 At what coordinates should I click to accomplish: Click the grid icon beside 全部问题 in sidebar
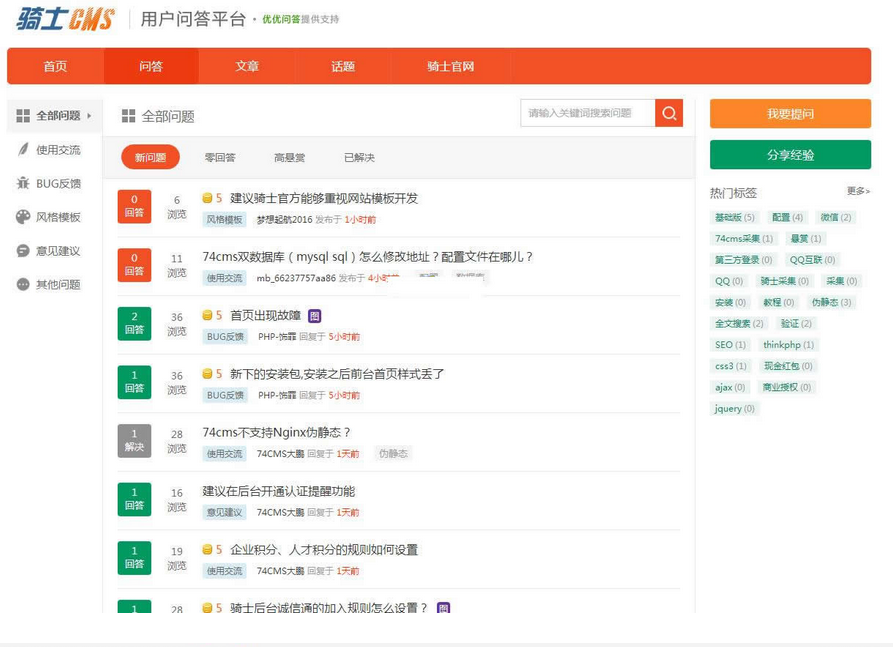[x=23, y=116]
